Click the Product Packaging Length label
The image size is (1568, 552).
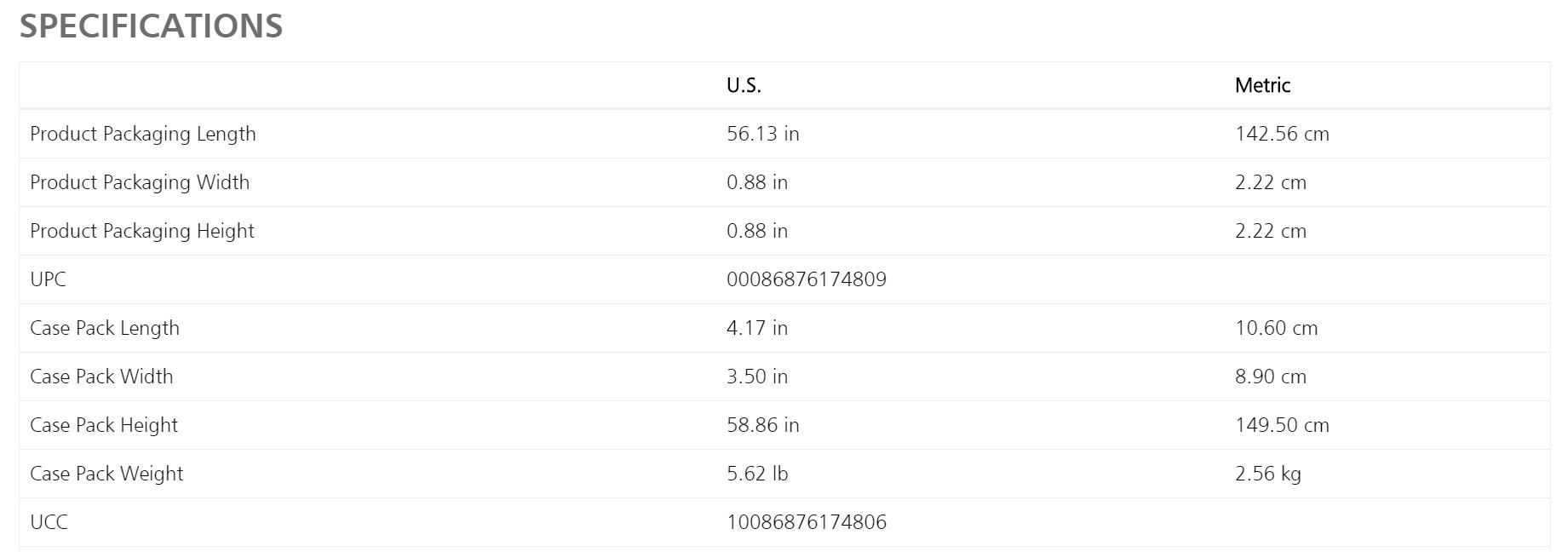(143, 134)
